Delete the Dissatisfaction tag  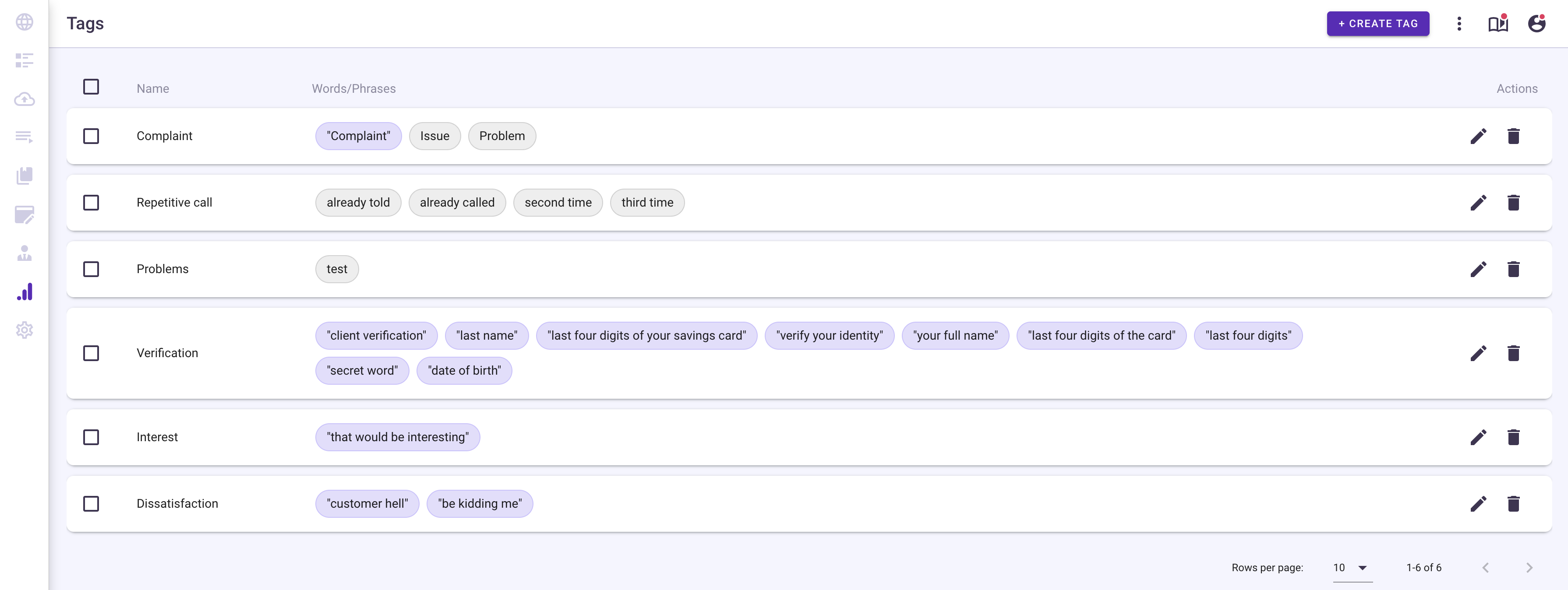click(x=1514, y=504)
